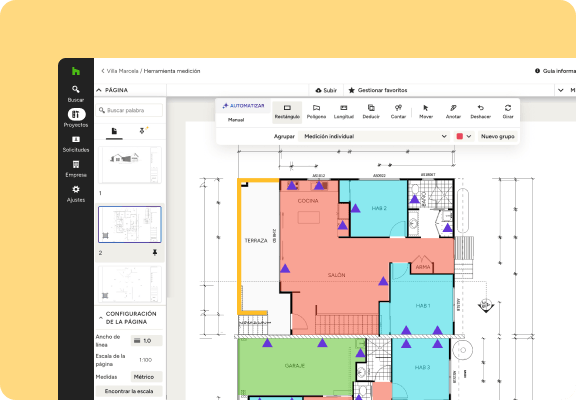The height and width of the screenshot is (400, 576).
Task: Select the Polígono tool
Action: (316, 112)
